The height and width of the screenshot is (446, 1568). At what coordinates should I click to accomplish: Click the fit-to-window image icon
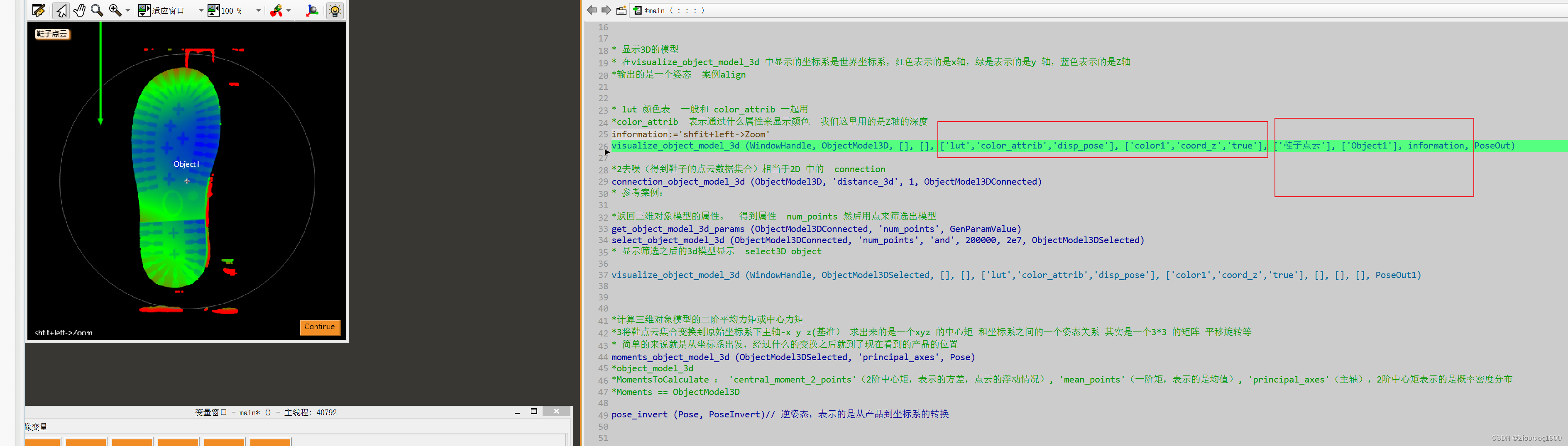(x=144, y=10)
